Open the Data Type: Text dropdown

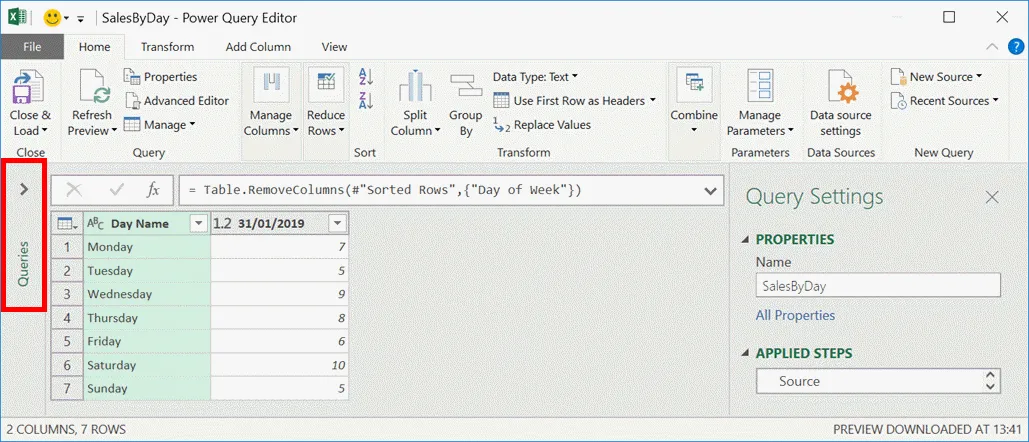[535, 77]
